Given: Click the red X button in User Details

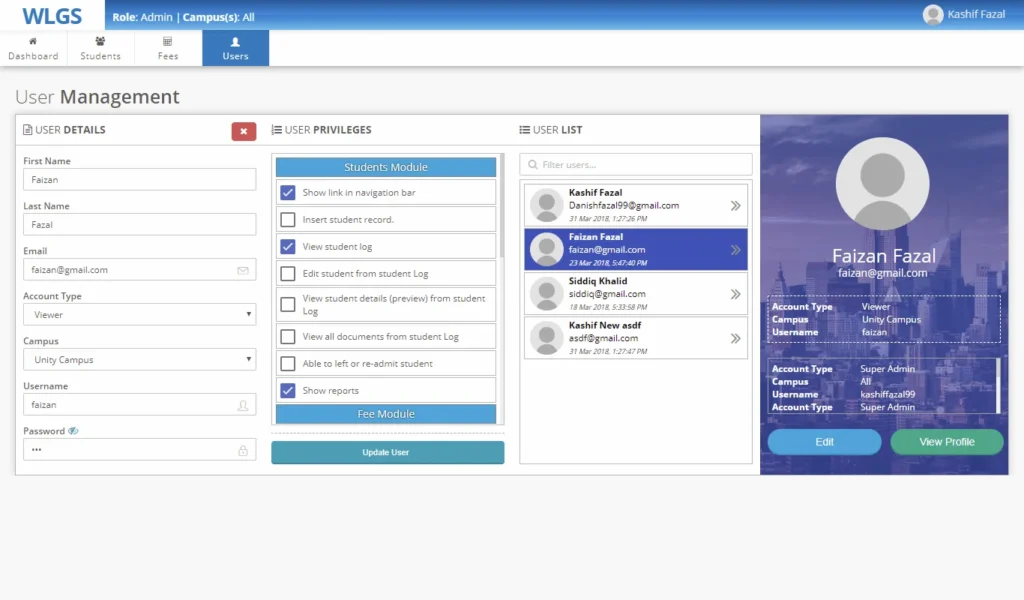Looking at the screenshot, I should 243,131.
